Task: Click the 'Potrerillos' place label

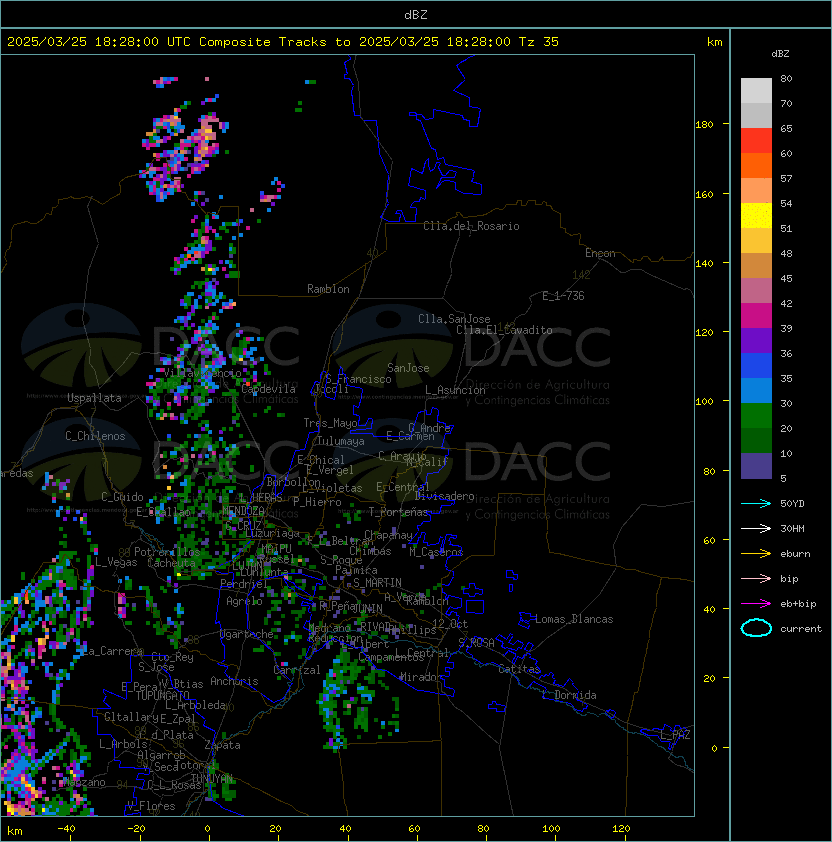Action: pos(167,552)
